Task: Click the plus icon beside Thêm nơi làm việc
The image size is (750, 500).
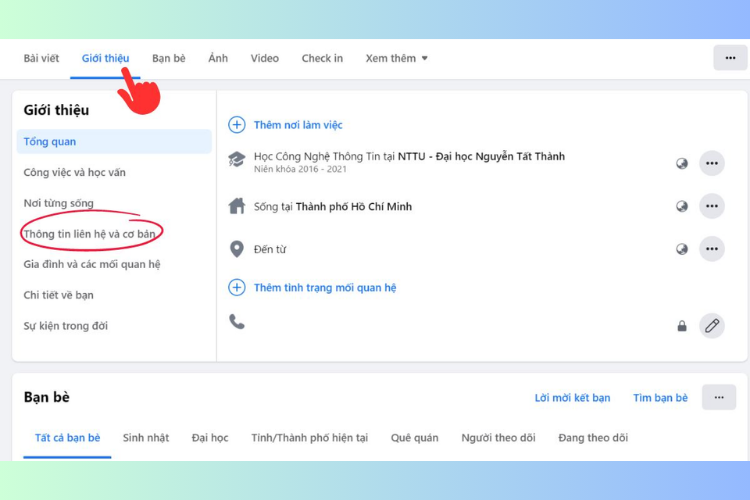Action: (x=237, y=125)
